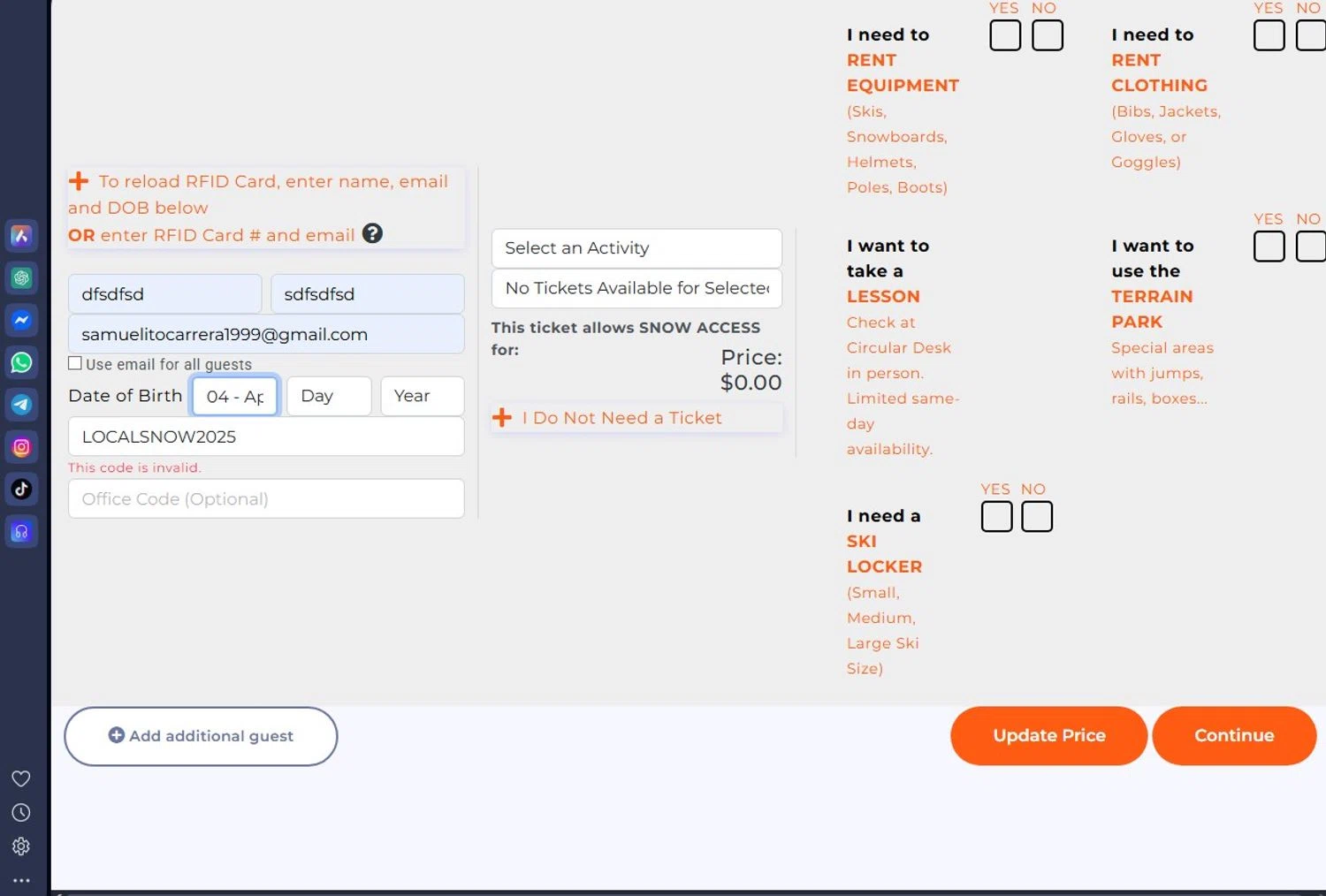
Task: Check YES for Terrain Park
Action: (x=1269, y=246)
